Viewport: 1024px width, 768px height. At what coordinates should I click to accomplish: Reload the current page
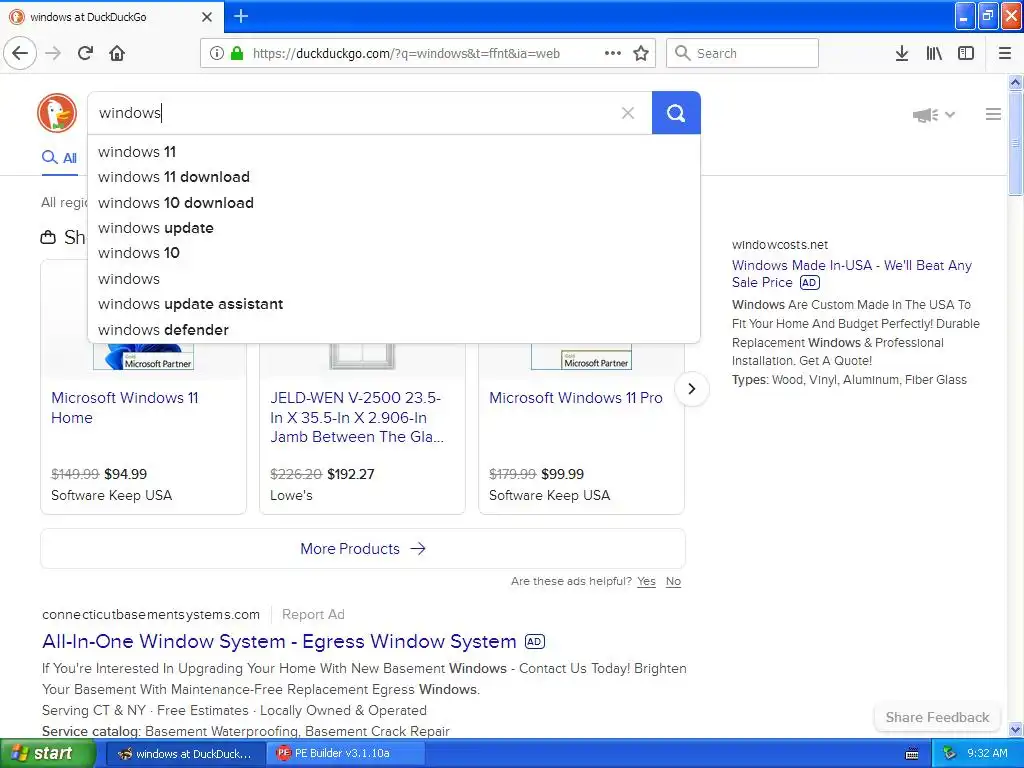click(85, 53)
